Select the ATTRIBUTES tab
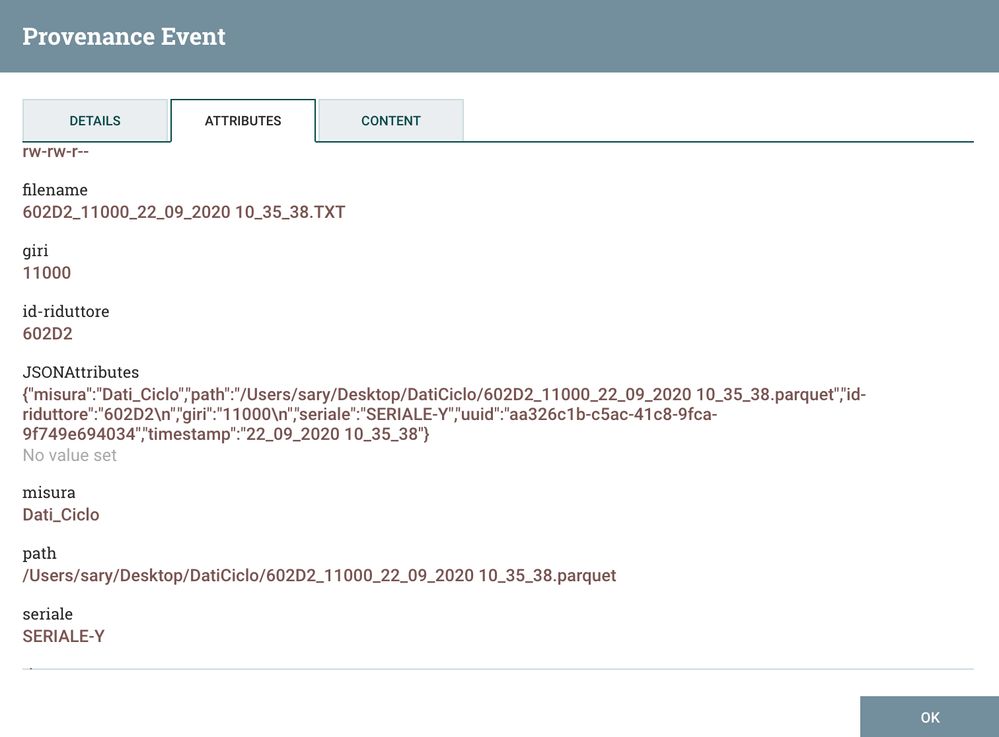Screen dimensions: 999x737 click(243, 120)
